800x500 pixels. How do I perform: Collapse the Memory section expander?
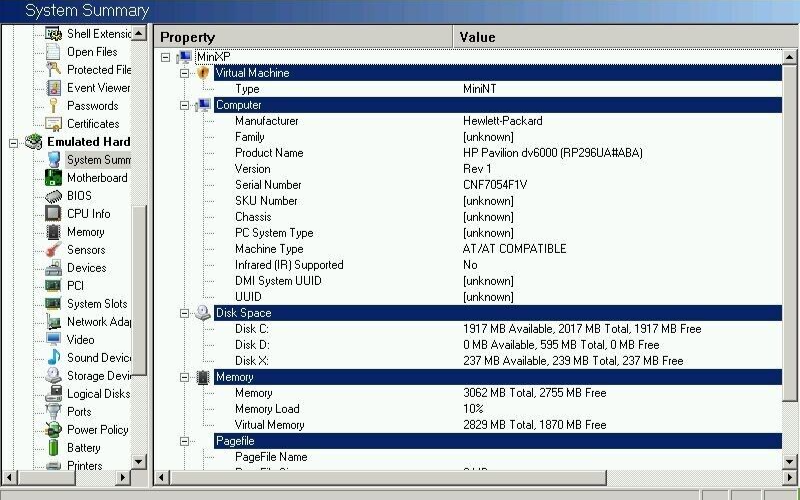pyautogui.click(x=184, y=378)
